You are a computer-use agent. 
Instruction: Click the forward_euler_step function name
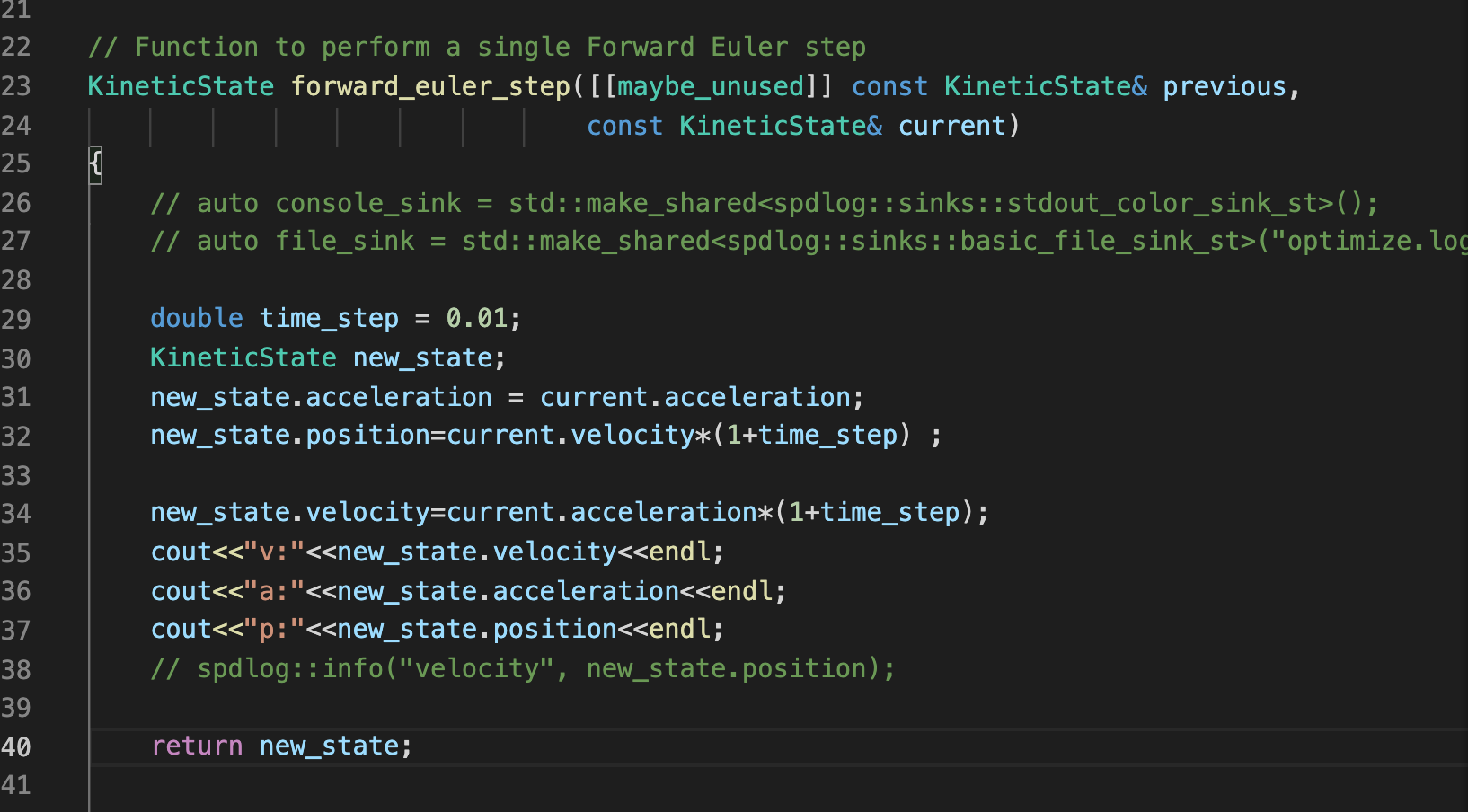click(430, 86)
